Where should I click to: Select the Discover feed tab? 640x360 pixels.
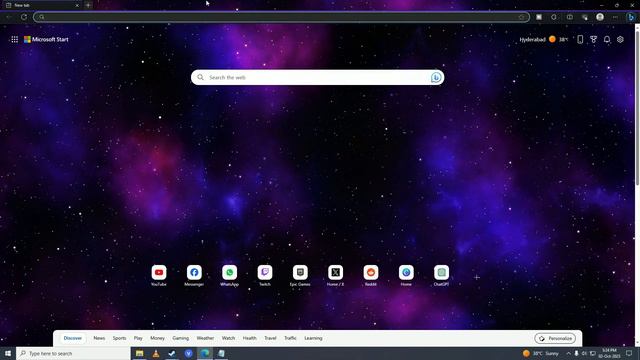(73, 338)
